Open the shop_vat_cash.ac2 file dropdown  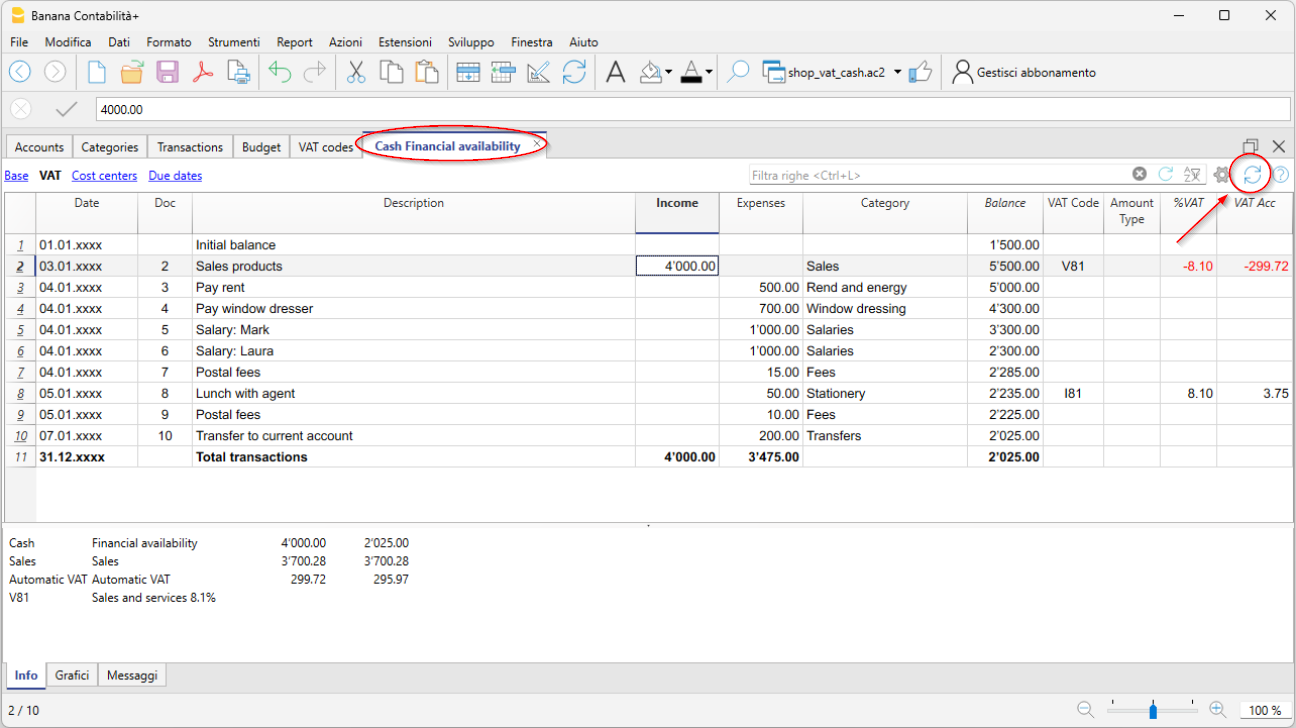[x=897, y=72]
